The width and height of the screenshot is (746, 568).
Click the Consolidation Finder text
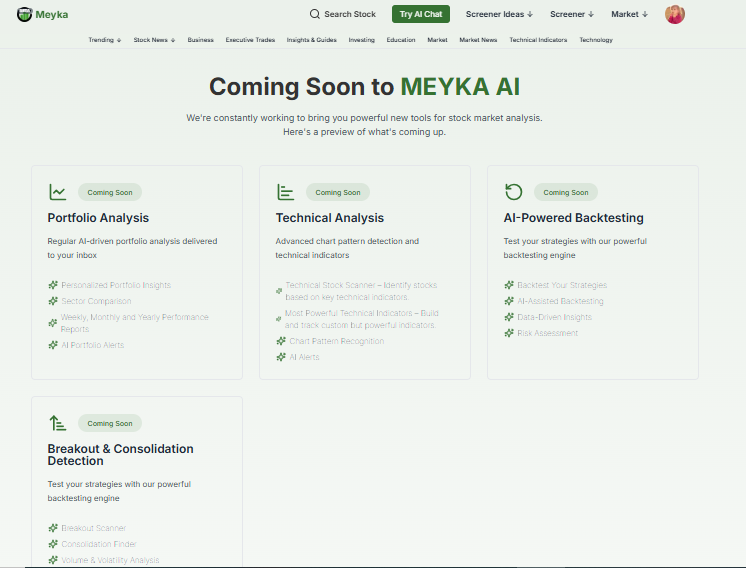click(98, 544)
